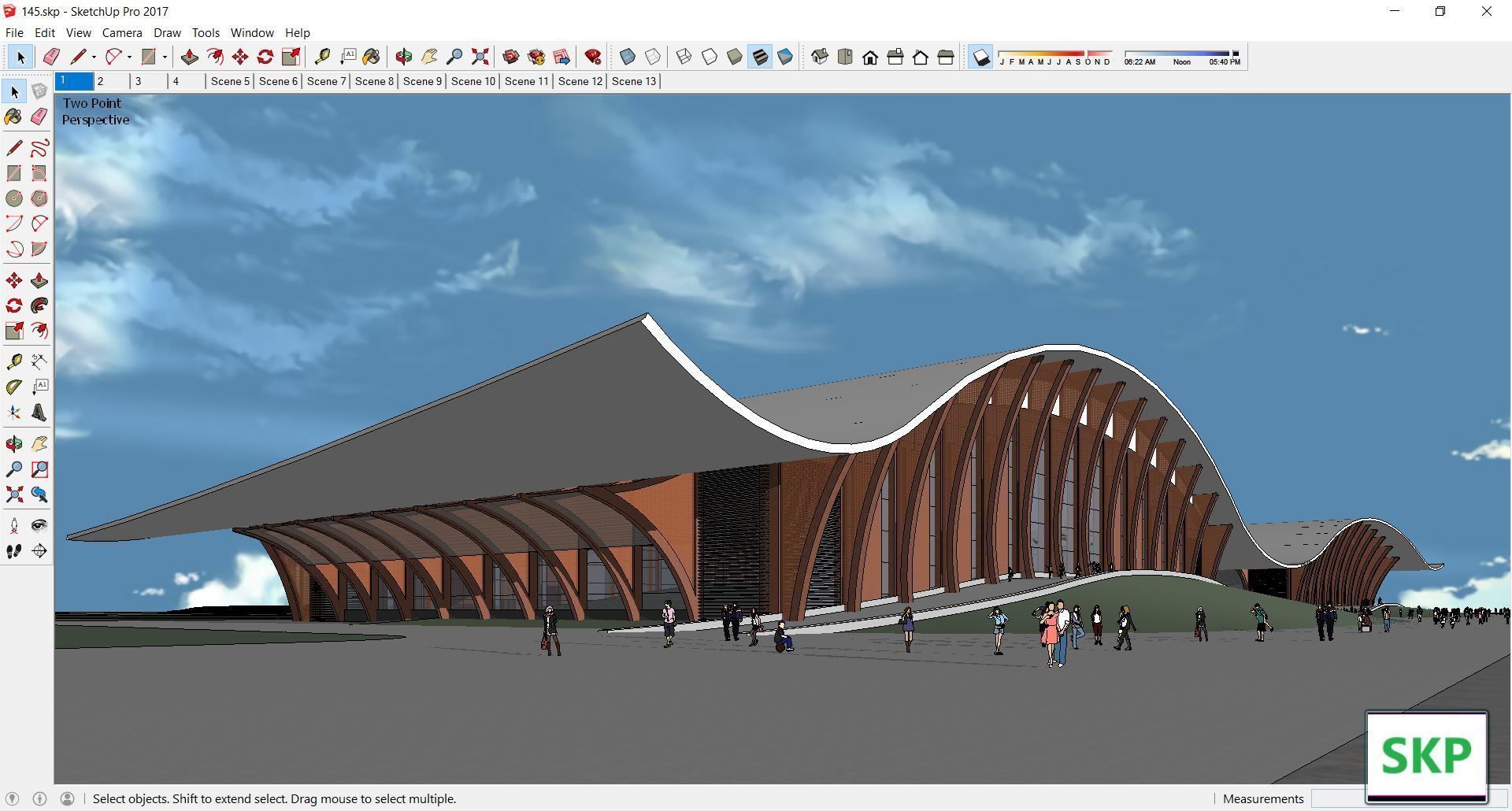
Task: Select the Follow Me tool
Action: [x=39, y=306]
